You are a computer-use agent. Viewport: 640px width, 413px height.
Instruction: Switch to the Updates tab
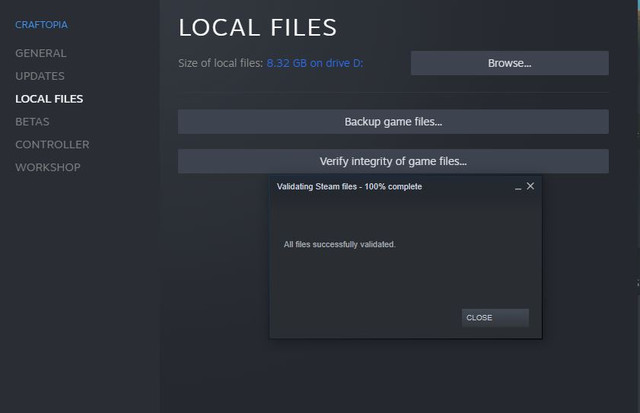tap(40, 76)
